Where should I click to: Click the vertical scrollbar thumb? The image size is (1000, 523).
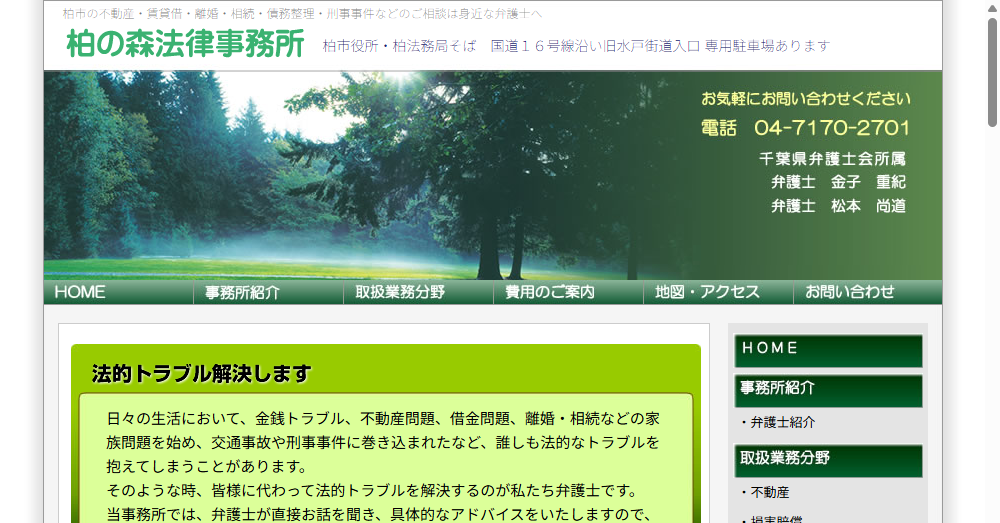[992, 70]
